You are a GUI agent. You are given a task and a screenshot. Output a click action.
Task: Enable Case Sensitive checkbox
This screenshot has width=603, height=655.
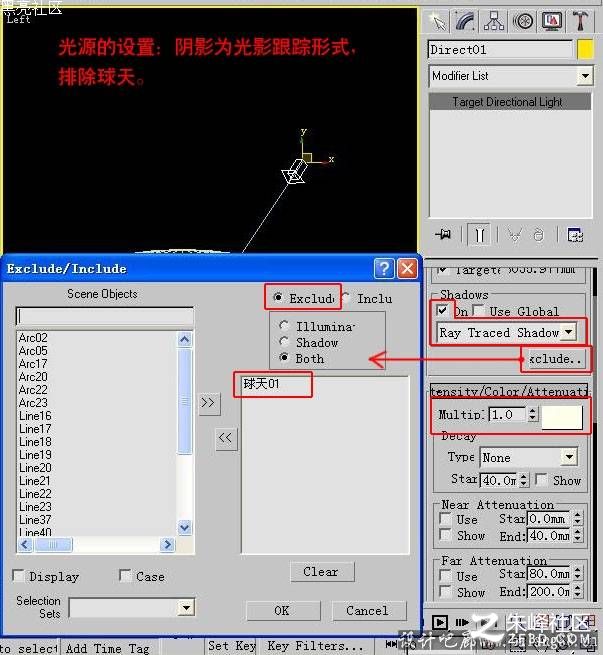tap(125, 576)
